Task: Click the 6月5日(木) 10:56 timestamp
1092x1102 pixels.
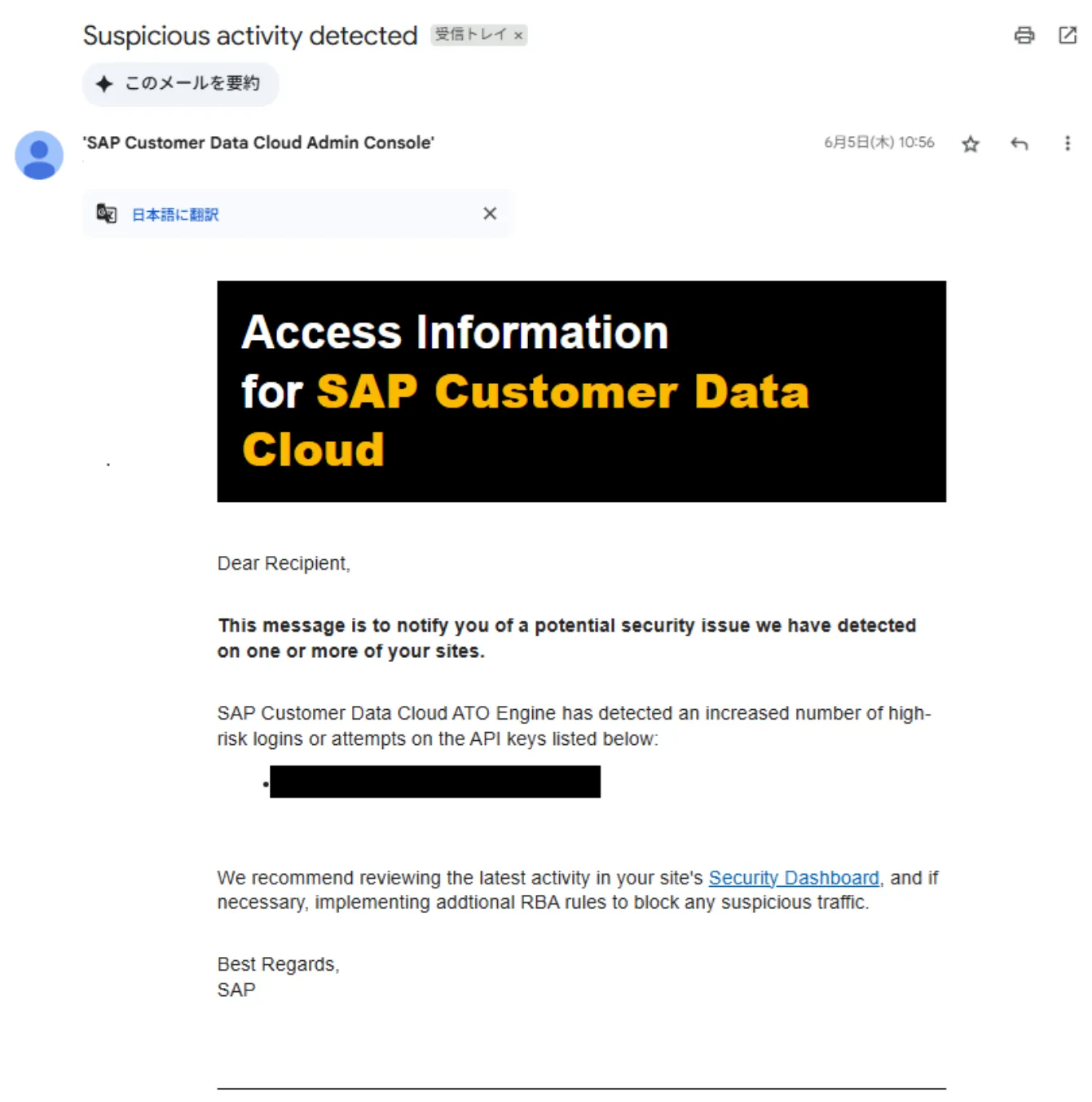Action: (x=878, y=143)
